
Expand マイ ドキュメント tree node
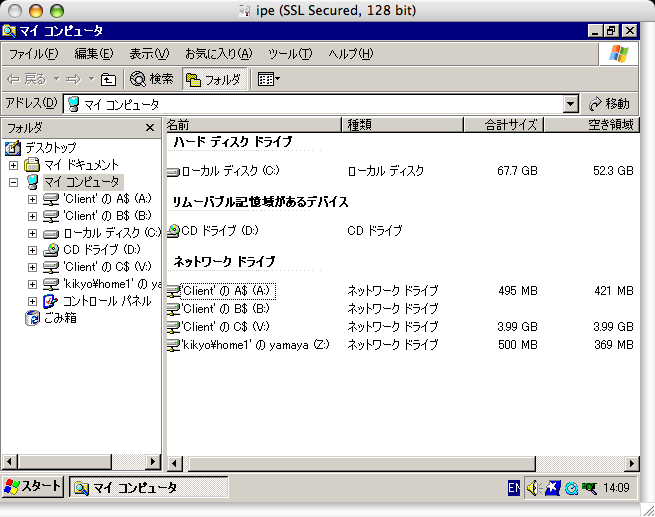pyautogui.click(x=13, y=165)
